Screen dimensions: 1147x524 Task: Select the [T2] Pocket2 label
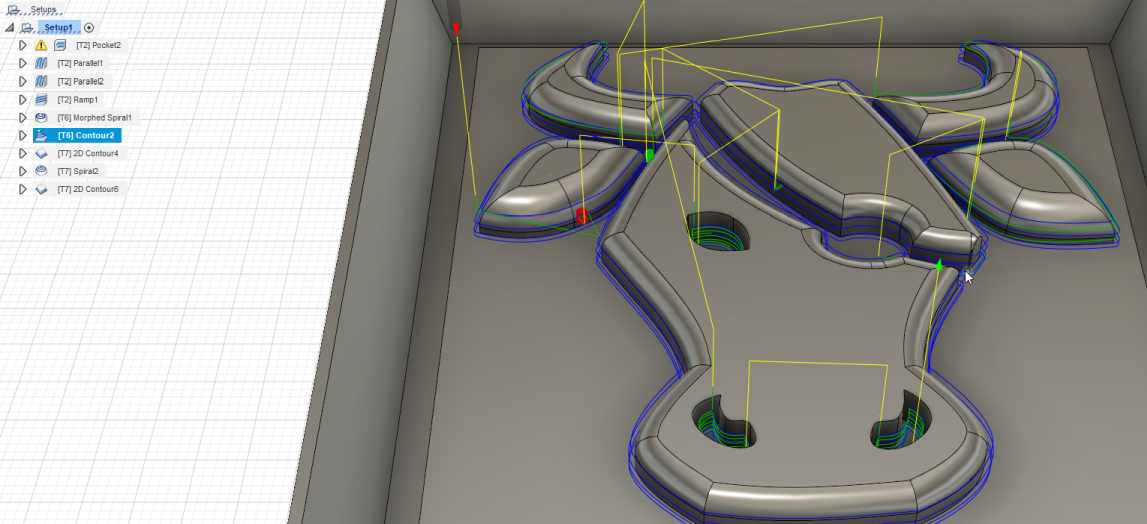pos(98,45)
